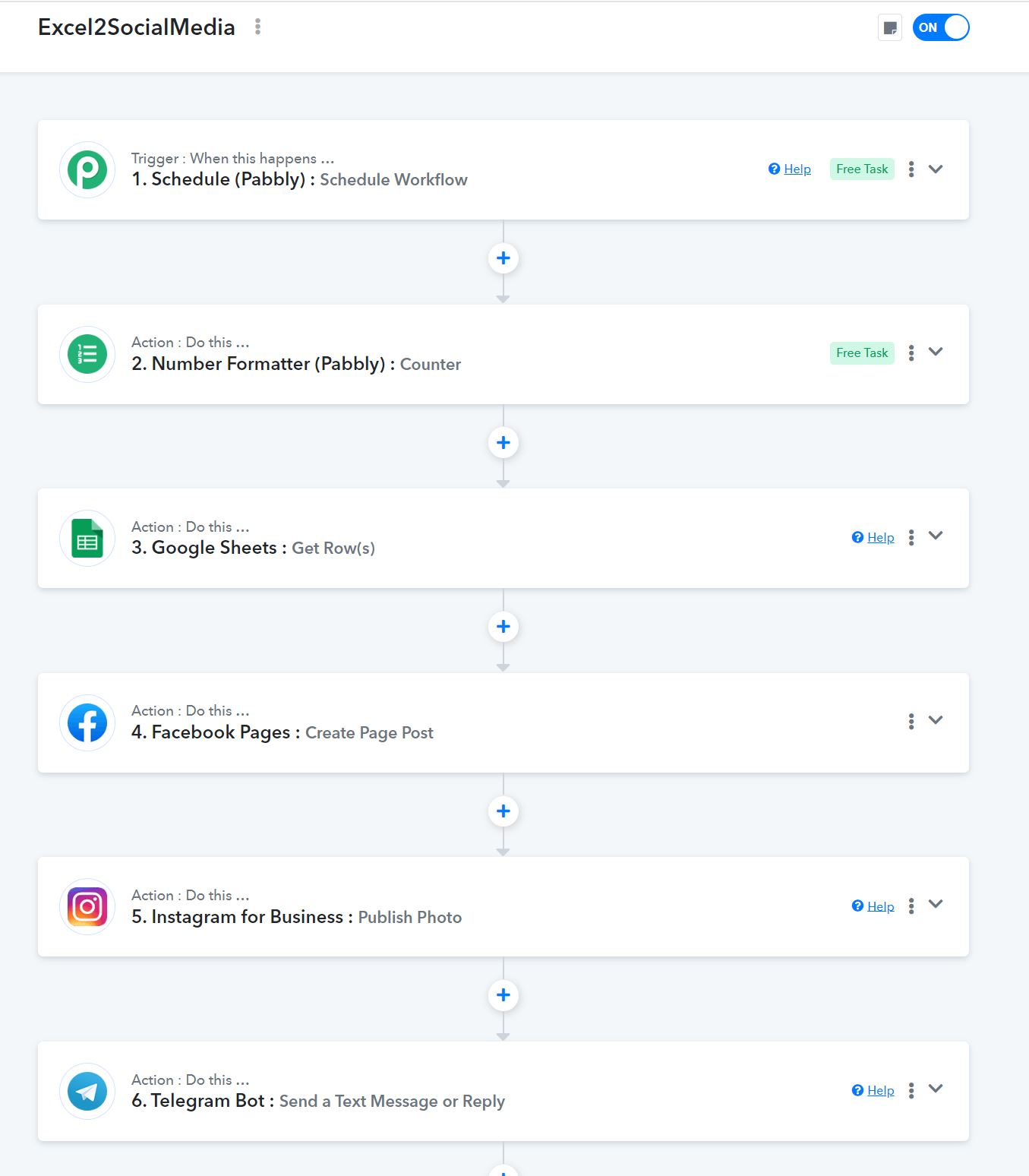Expand the Facebook Pages Create Page Post step
1029x1176 pixels.
click(x=936, y=720)
